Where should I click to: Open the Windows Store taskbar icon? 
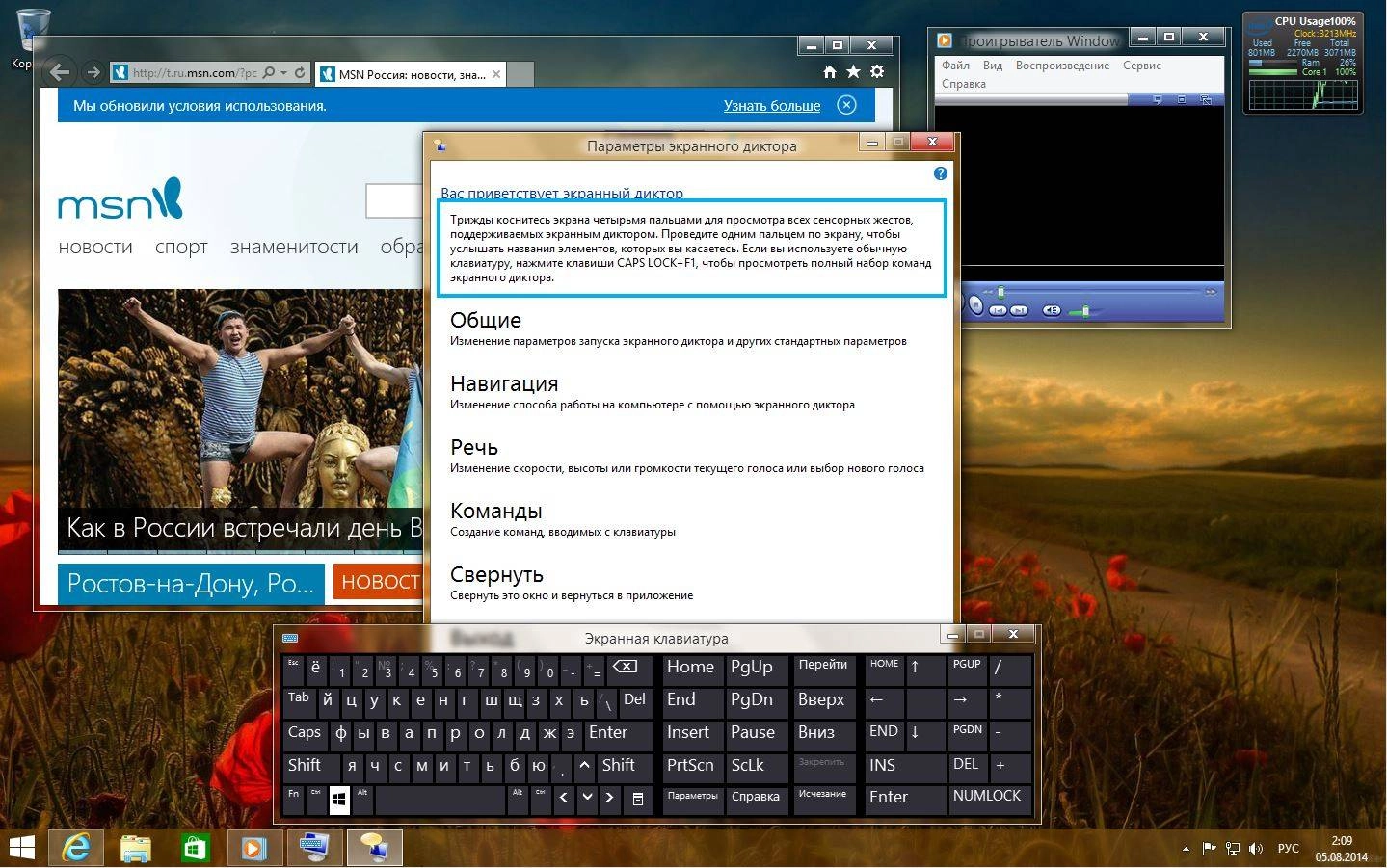pos(195,848)
